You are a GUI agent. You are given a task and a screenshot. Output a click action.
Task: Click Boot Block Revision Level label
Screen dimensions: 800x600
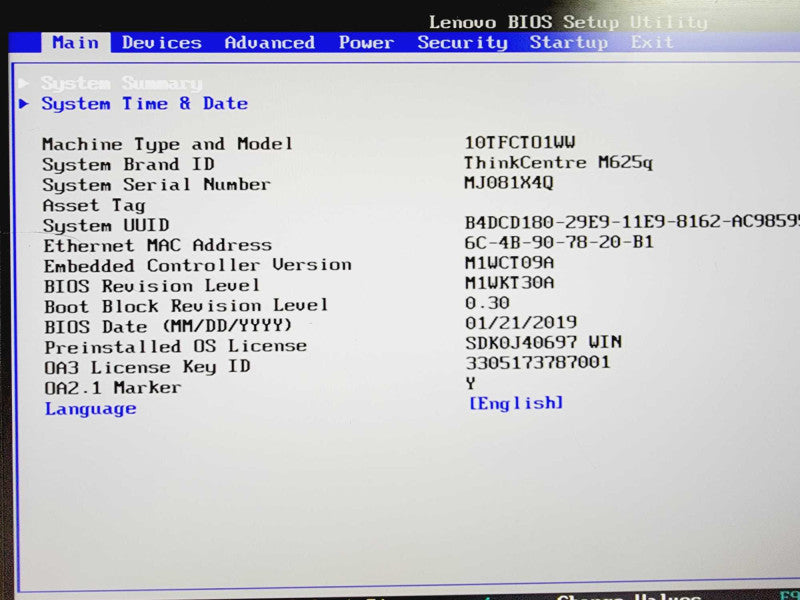click(186, 306)
